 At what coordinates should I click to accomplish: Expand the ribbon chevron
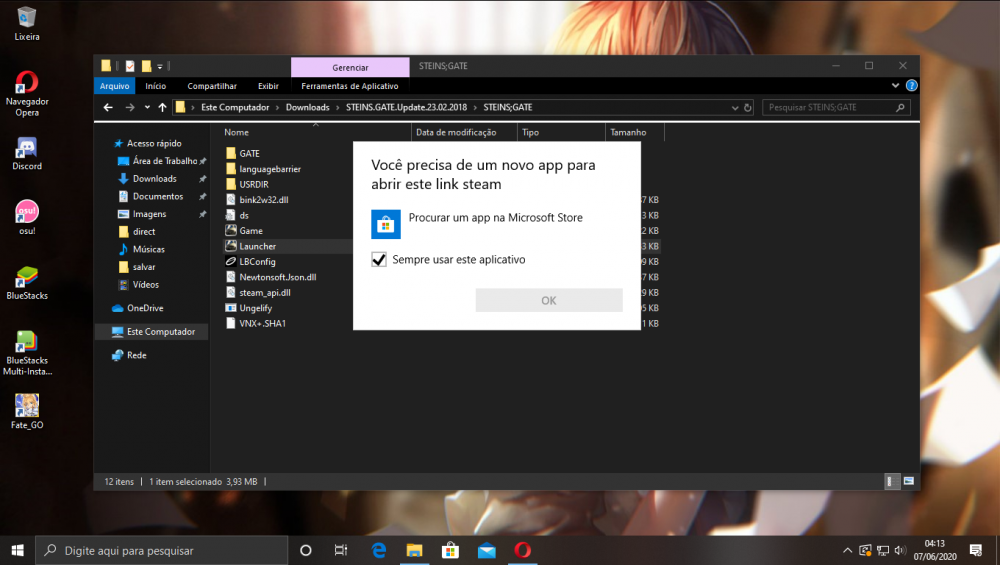pos(895,85)
